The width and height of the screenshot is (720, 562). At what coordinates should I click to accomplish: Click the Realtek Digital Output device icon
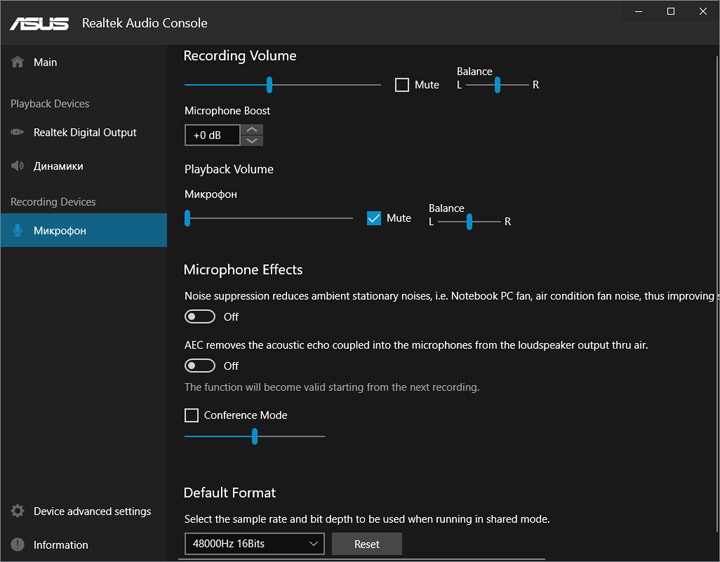[x=17, y=132]
